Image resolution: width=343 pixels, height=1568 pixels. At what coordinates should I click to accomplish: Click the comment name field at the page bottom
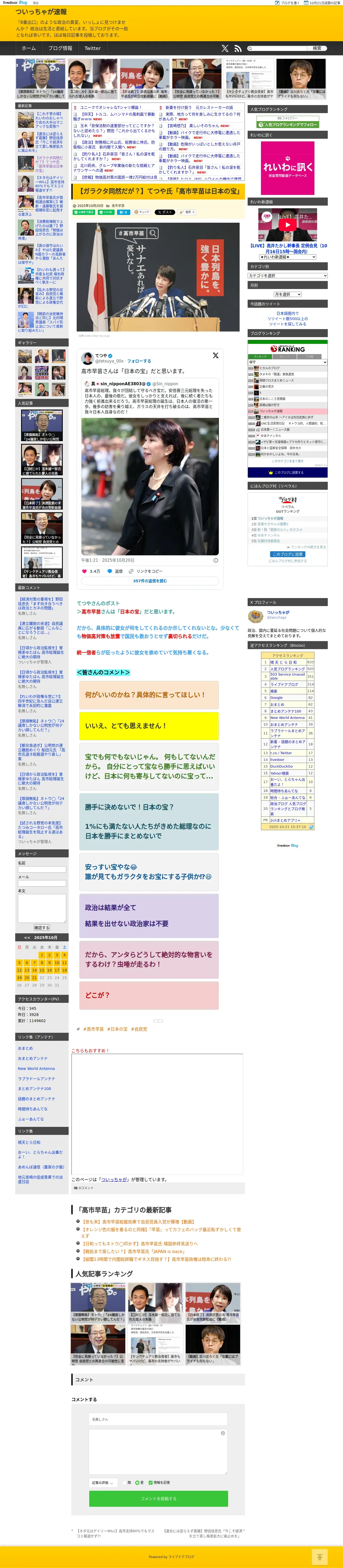coord(158,1419)
